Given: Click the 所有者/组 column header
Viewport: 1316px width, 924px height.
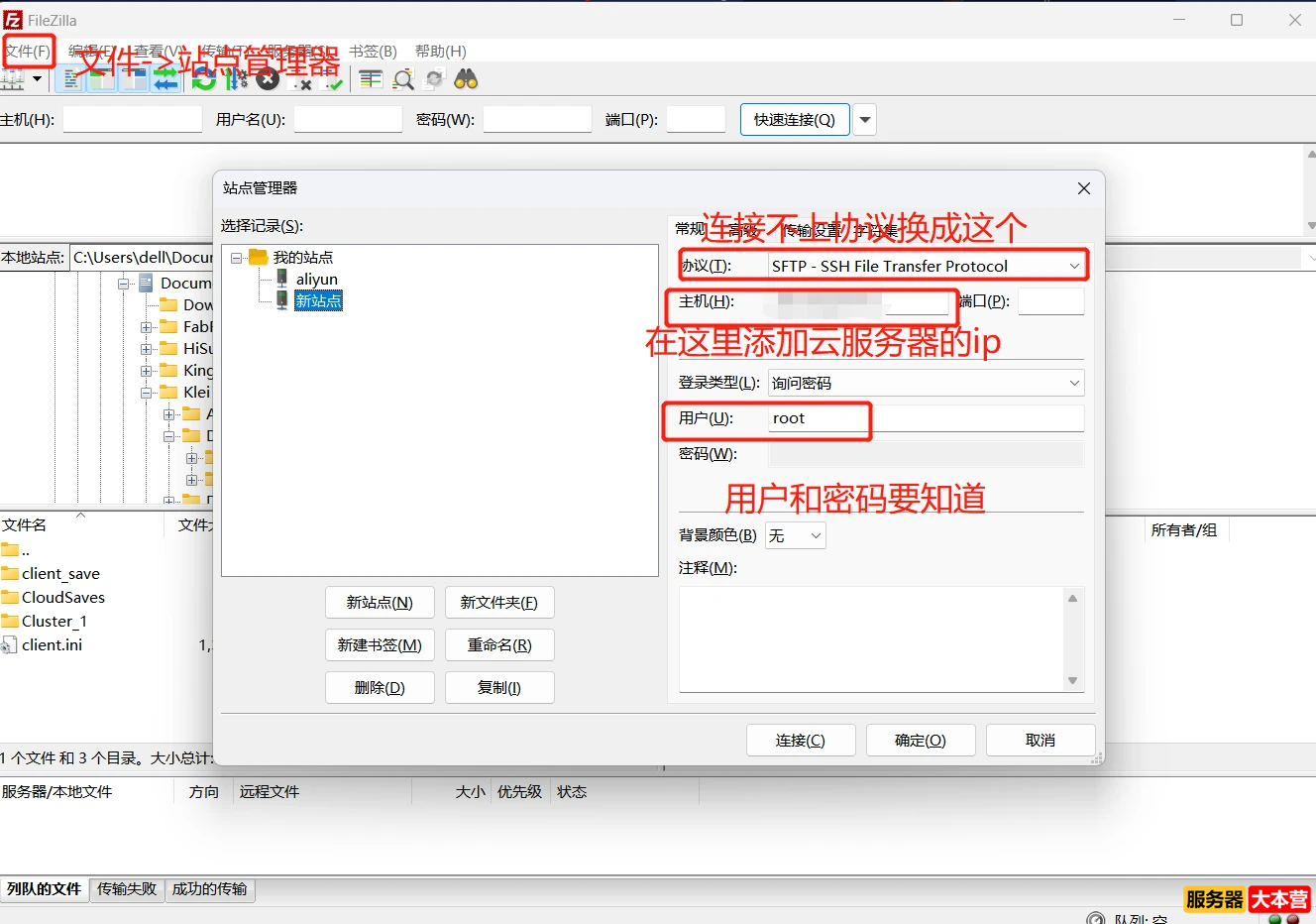Looking at the screenshot, I should pos(1184,530).
